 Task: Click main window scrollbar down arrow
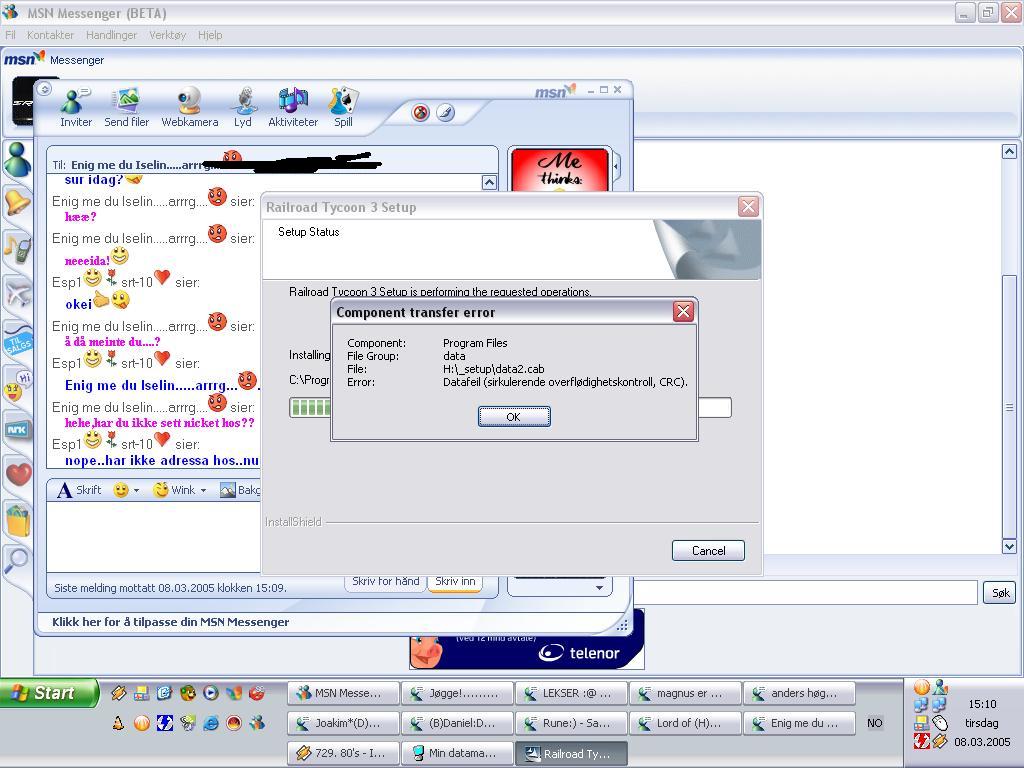(x=1009, y=546)
